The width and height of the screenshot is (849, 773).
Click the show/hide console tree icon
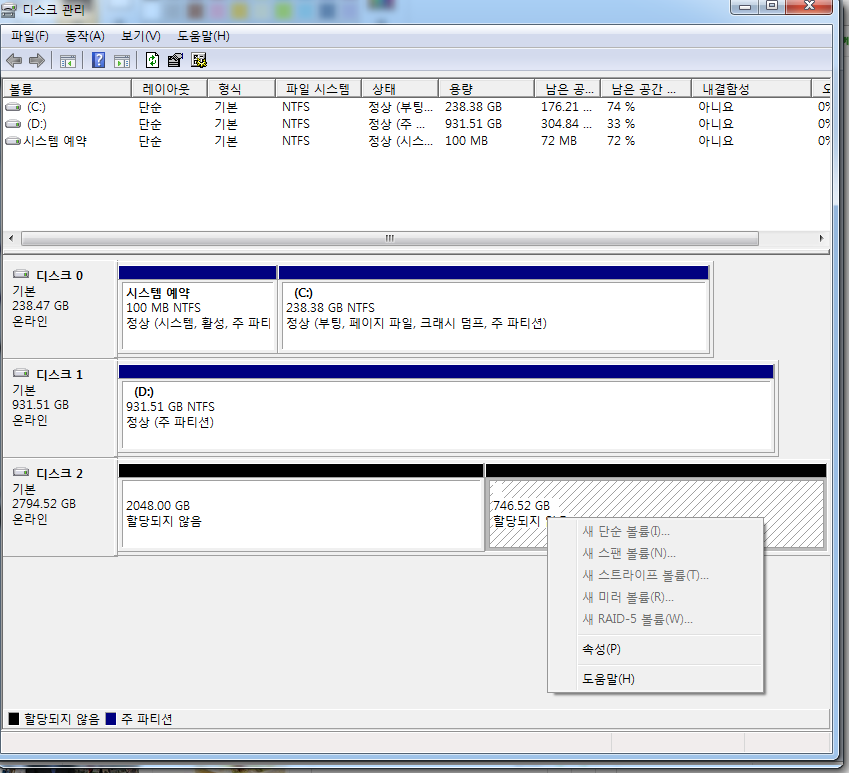tap(68, 60)
